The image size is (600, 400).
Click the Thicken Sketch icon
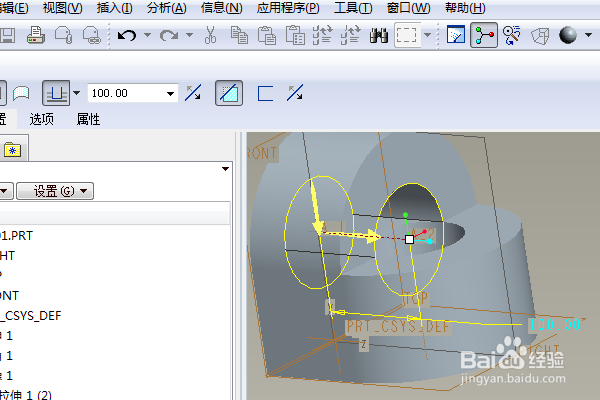(265, 93)
